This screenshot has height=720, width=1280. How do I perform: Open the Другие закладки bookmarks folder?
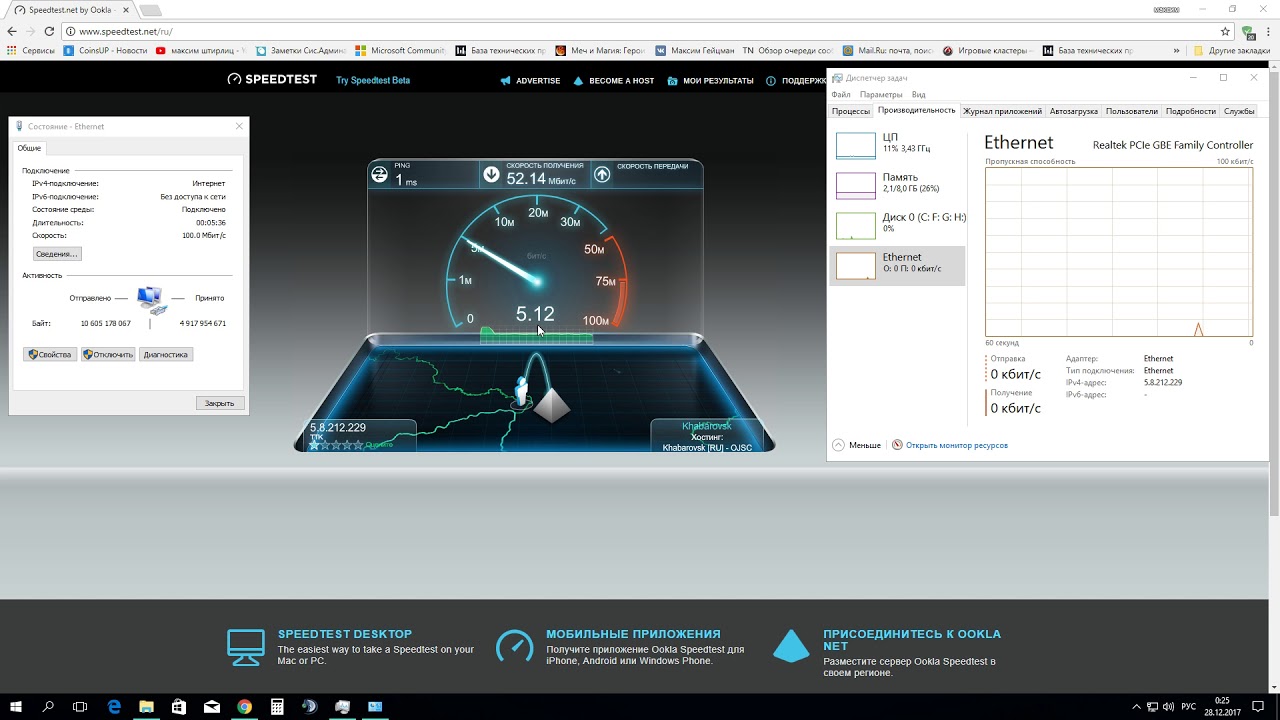[1232, 50]
